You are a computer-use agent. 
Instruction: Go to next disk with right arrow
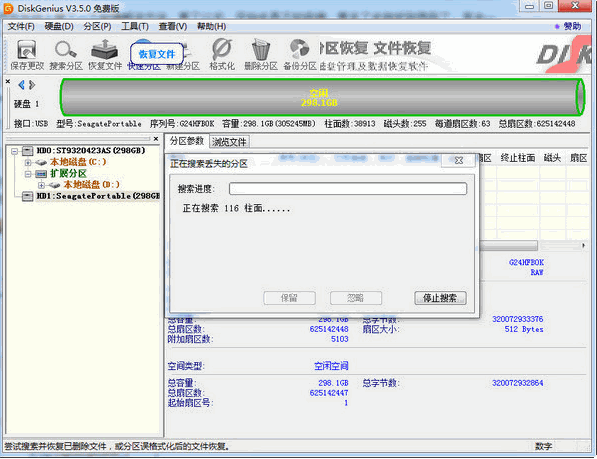[x=32, y=85]
